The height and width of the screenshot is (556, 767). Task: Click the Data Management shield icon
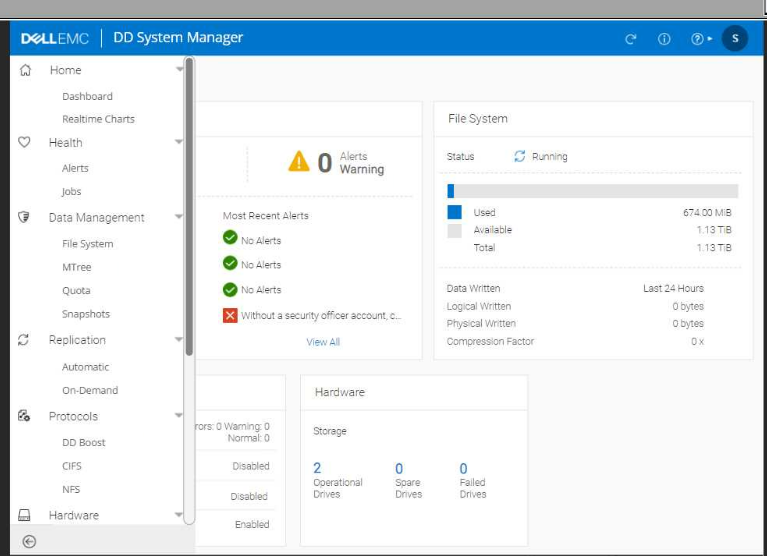23,217
